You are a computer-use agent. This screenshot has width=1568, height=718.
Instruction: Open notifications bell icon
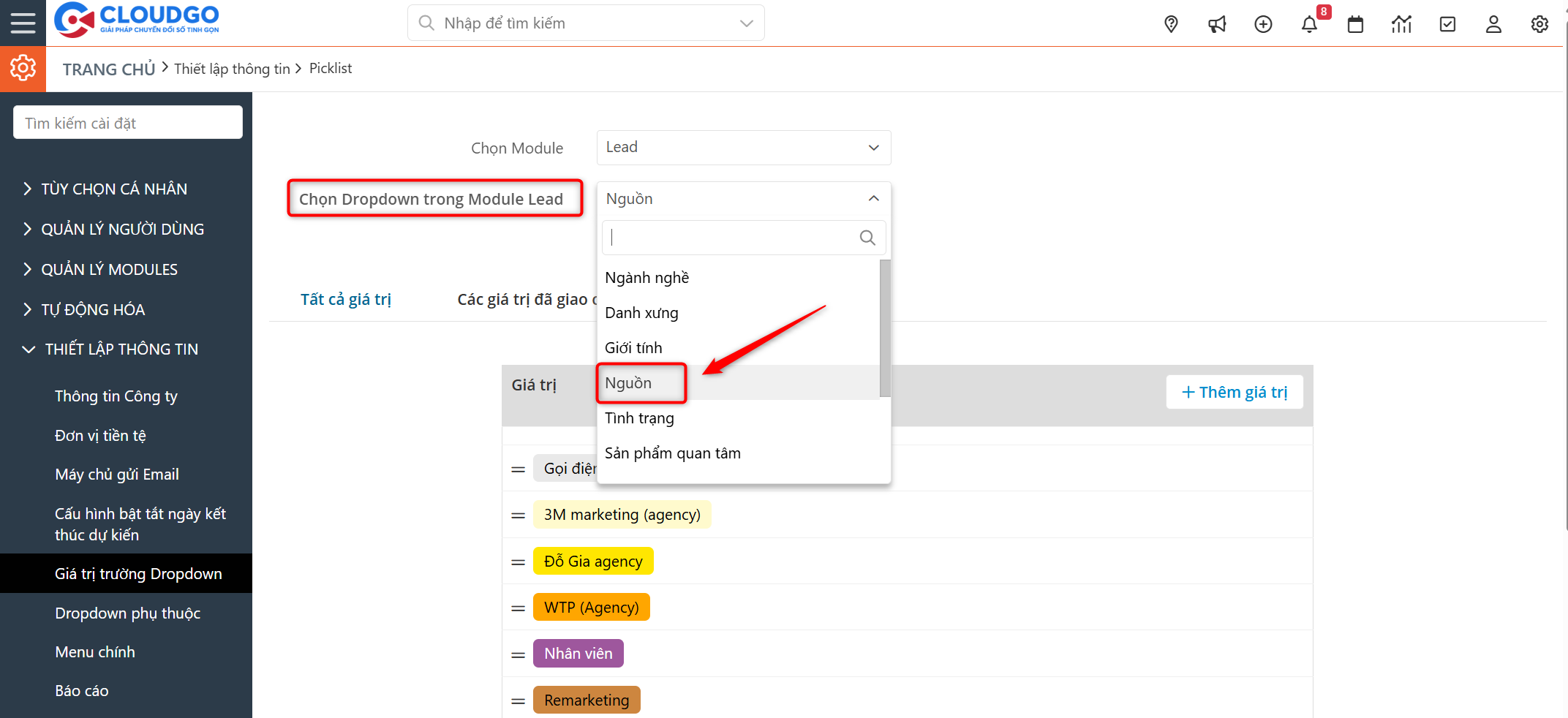click(1309, 24)
